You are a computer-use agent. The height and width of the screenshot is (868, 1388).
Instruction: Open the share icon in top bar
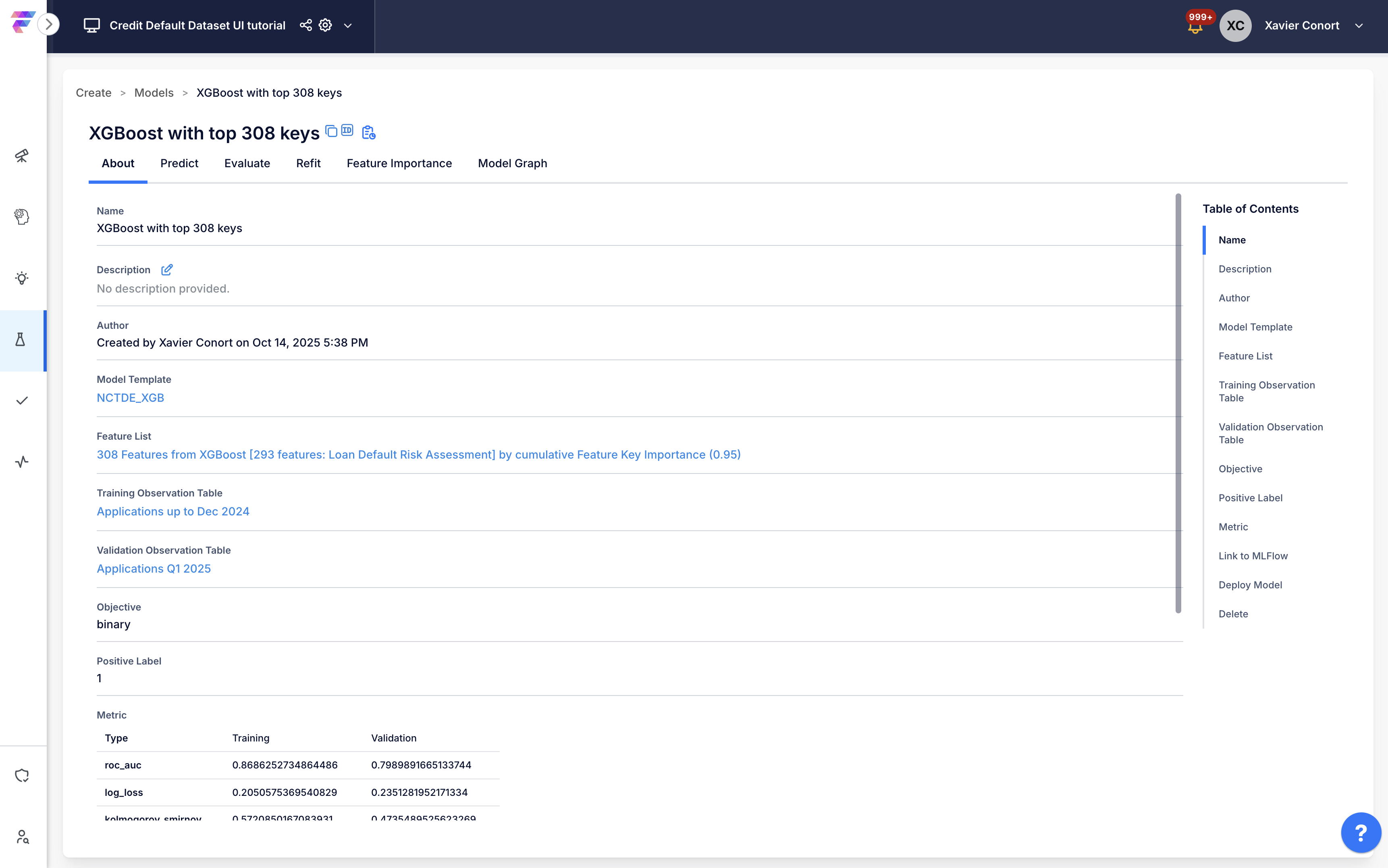pos(306,25)
